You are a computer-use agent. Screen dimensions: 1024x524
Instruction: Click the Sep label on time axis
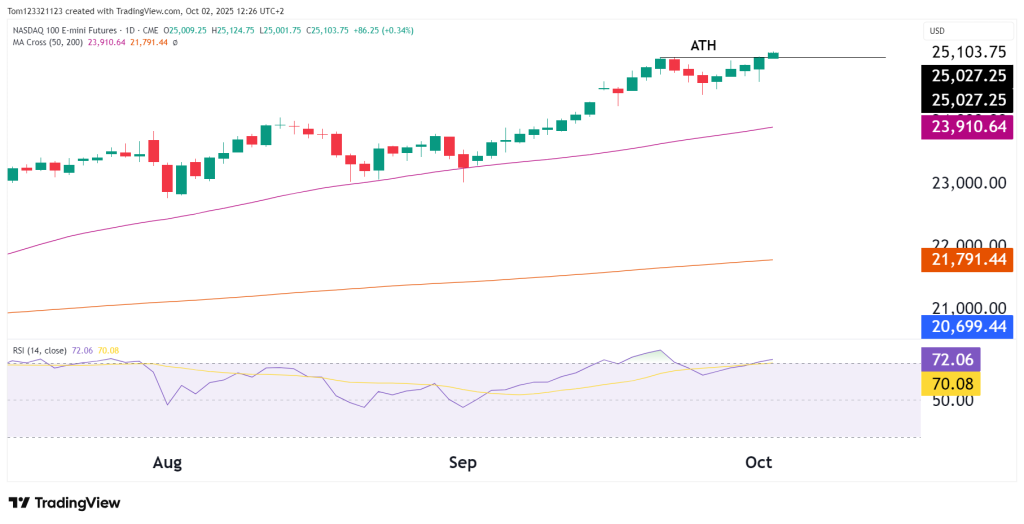pos(463,463)
